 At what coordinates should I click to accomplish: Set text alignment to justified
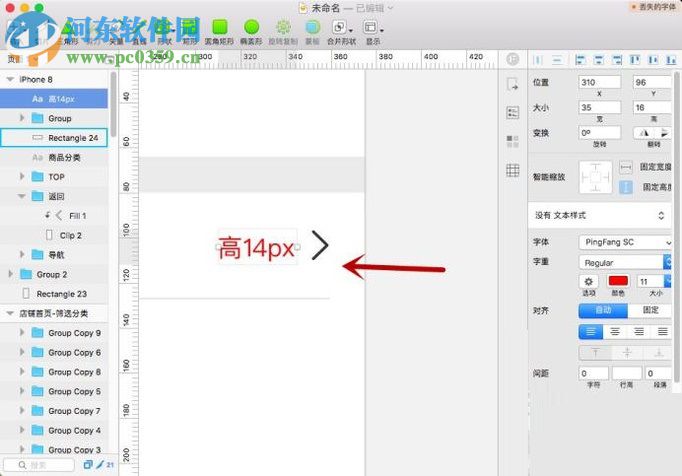[662, 332]
